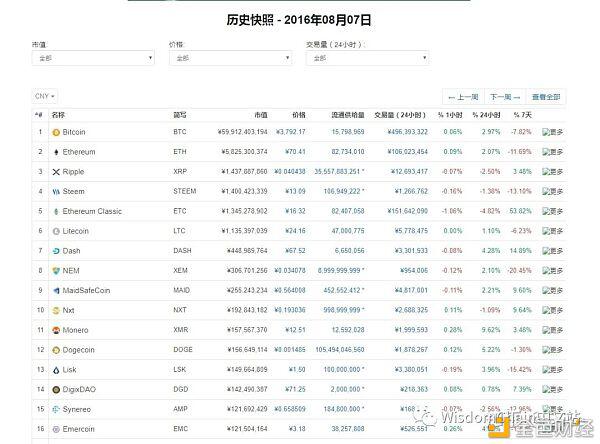Sort by the 市值 column header

261,115
